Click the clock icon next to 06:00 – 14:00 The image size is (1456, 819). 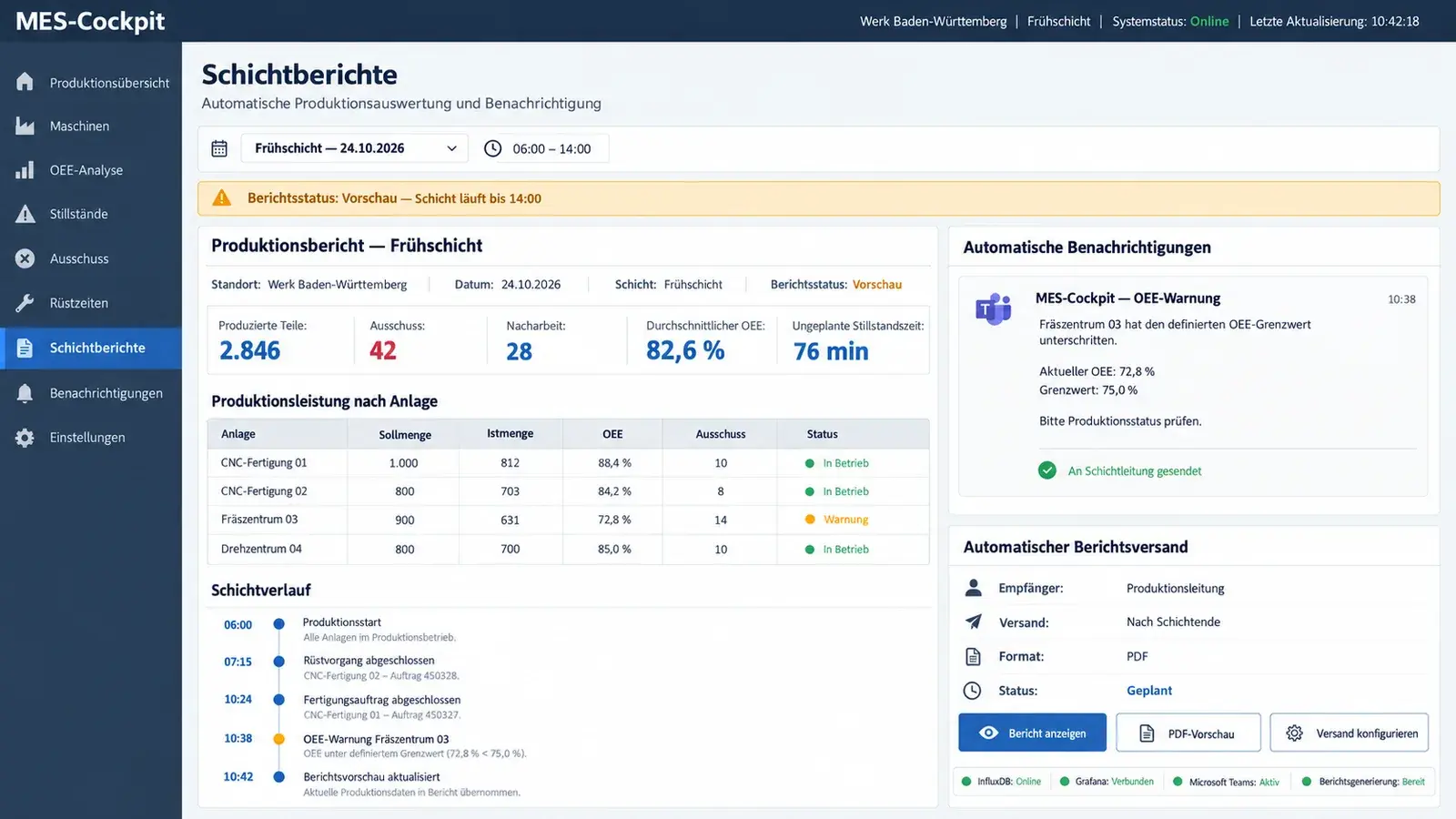(492, 148)
